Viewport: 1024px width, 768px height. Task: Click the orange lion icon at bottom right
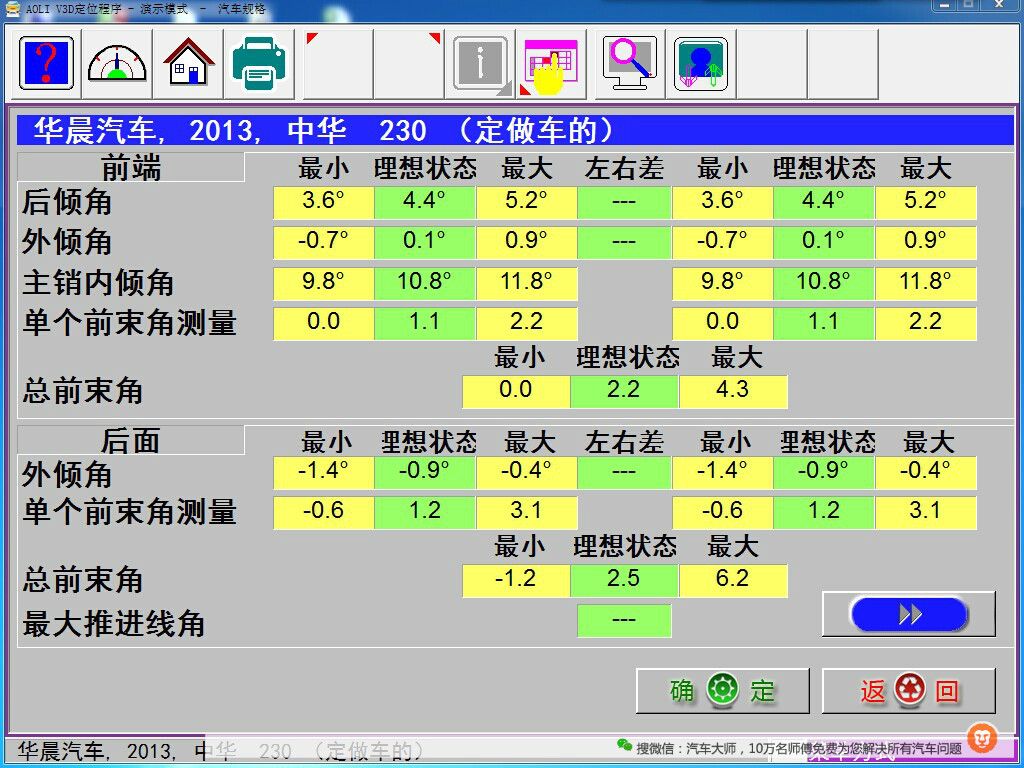[982, 739]
